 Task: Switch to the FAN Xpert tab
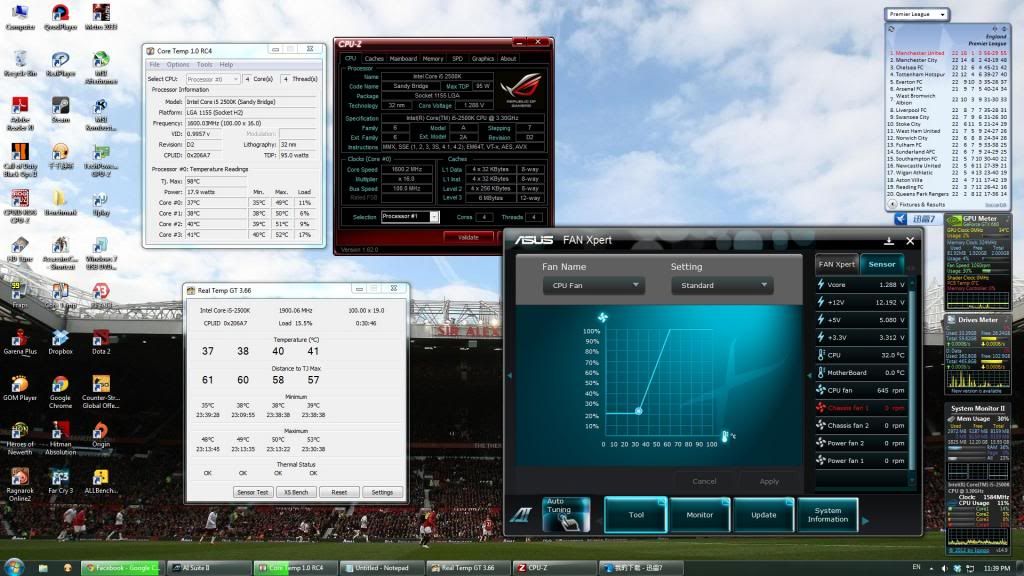coord(837,264)
